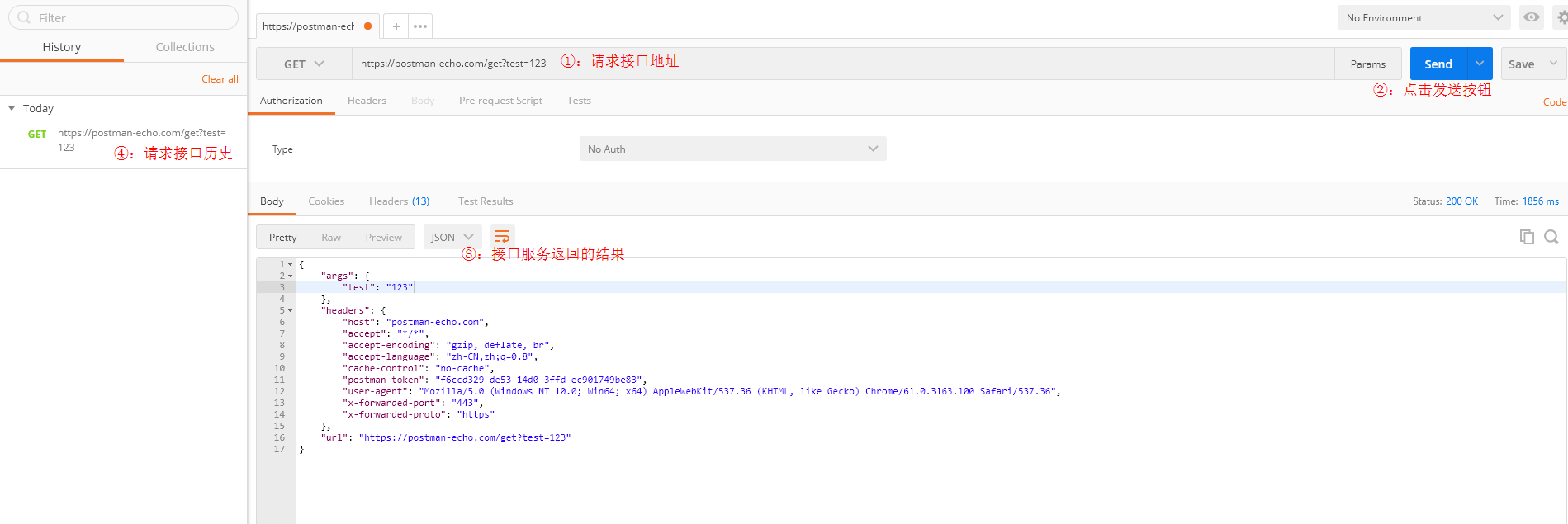Viewport: 1568px width, 524px height.
Task: Click the 1856 ms time value
Action: point(1541,201)
